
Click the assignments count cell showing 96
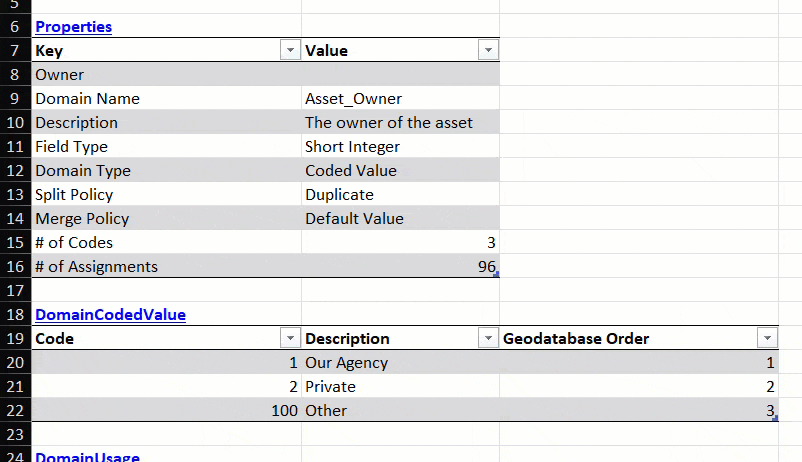click(x=400, y=266)
